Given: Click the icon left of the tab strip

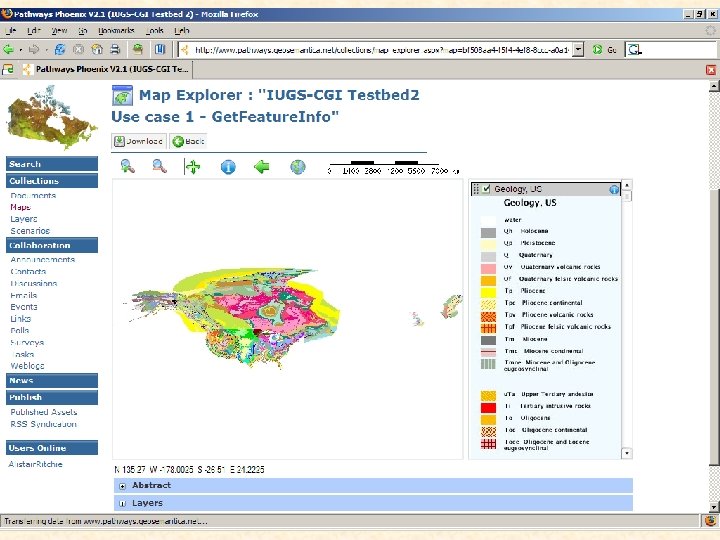Looking at the screenshot, I should (x=8, y=69).
